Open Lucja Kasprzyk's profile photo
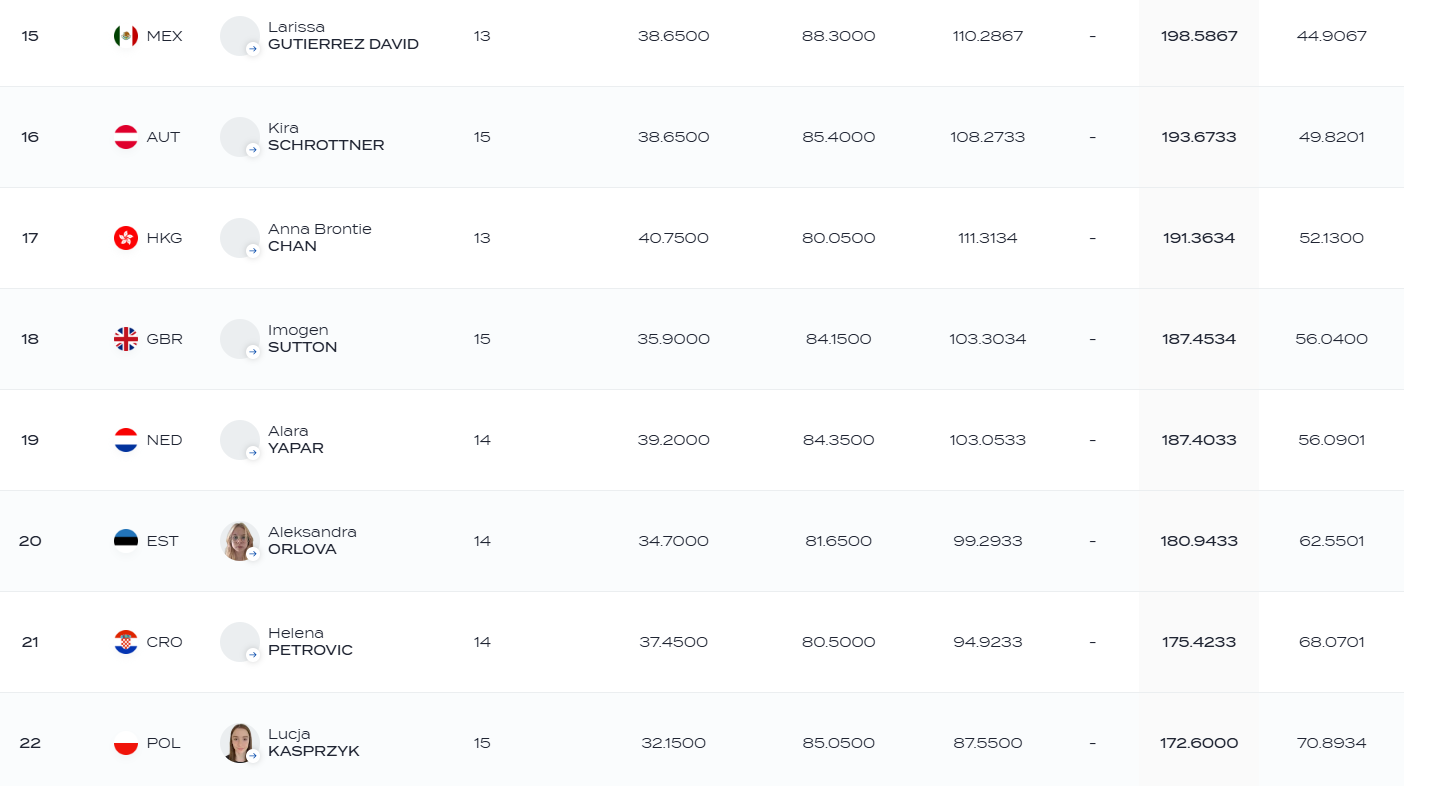 [x=240, y=743]
